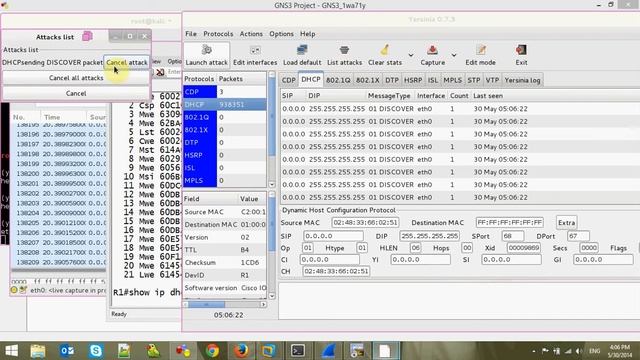
Task: Click Cancel attack in Attacks list
Action: click(x=127, y=62)
